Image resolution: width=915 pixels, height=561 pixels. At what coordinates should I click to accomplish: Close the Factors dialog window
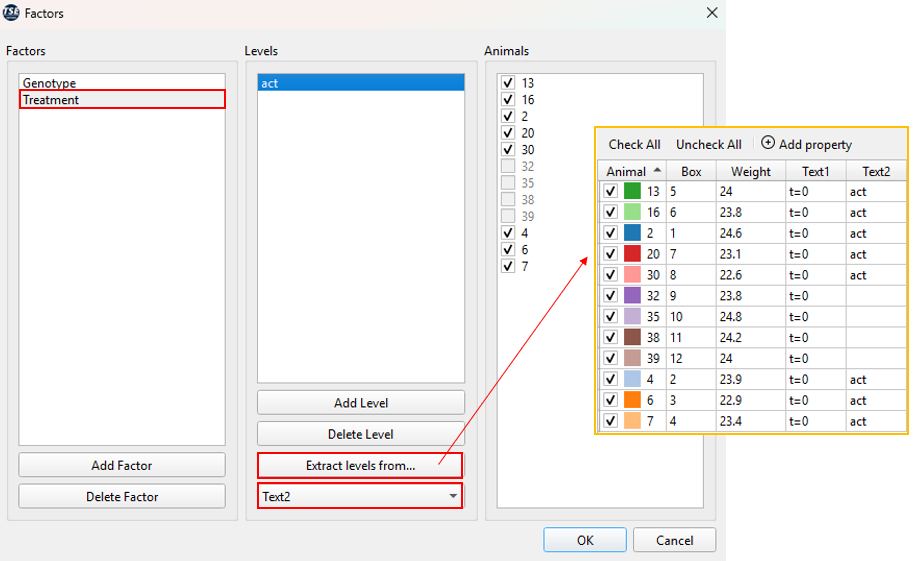(711, 13)
